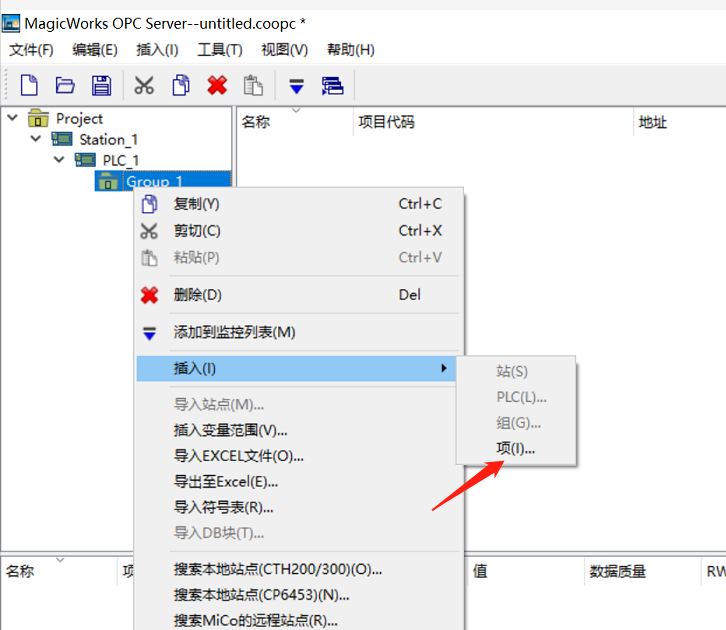The image size is (726, 630).
Task: Open the 编辑(E) menu
Action: (95, 50)
